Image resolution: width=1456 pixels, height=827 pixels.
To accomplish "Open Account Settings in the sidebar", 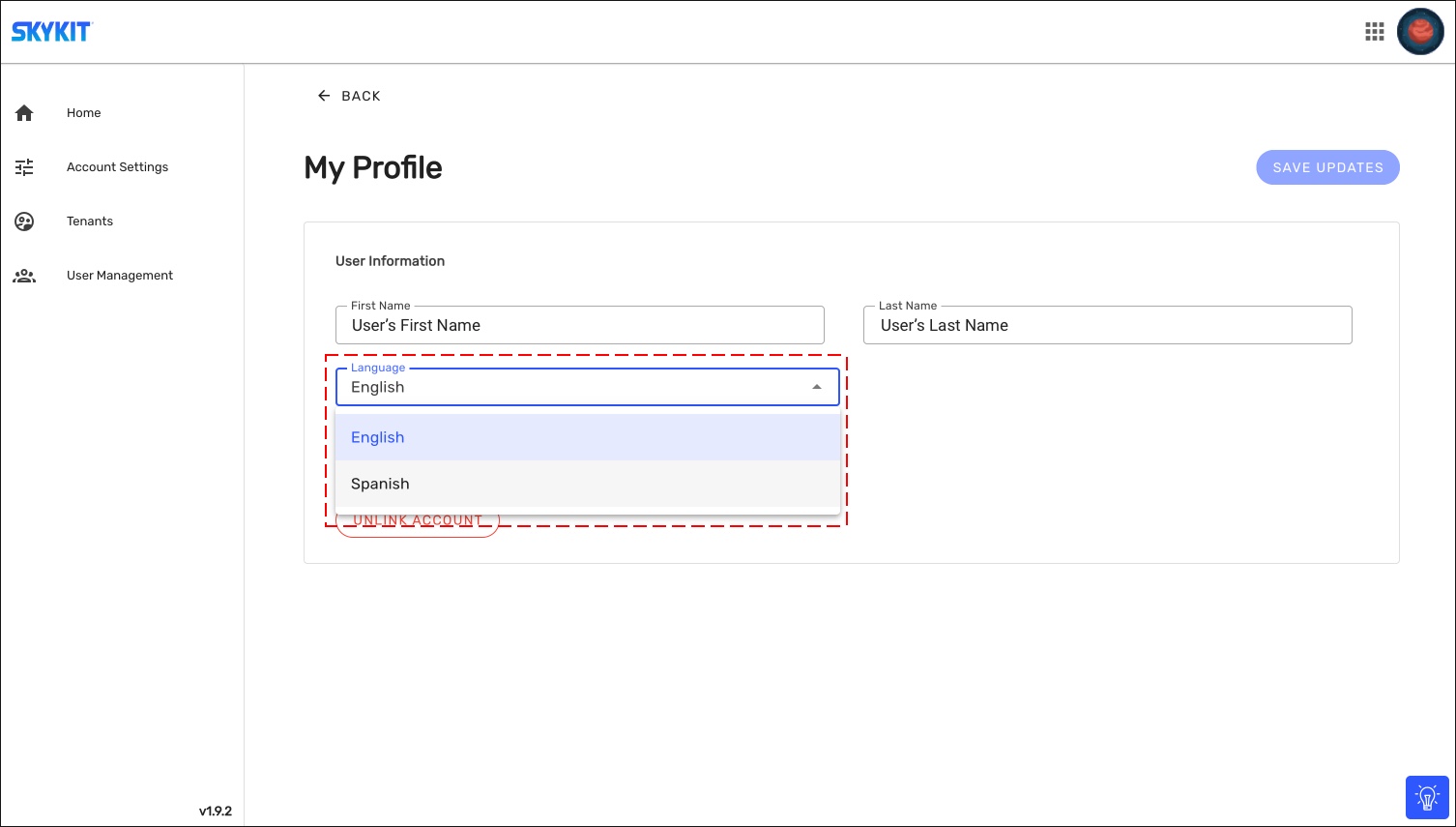I will (117, 167).
